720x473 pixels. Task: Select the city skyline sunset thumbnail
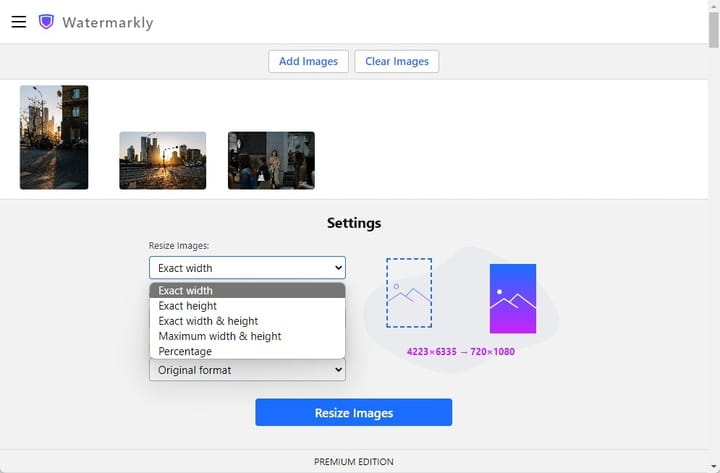(163, 160)
